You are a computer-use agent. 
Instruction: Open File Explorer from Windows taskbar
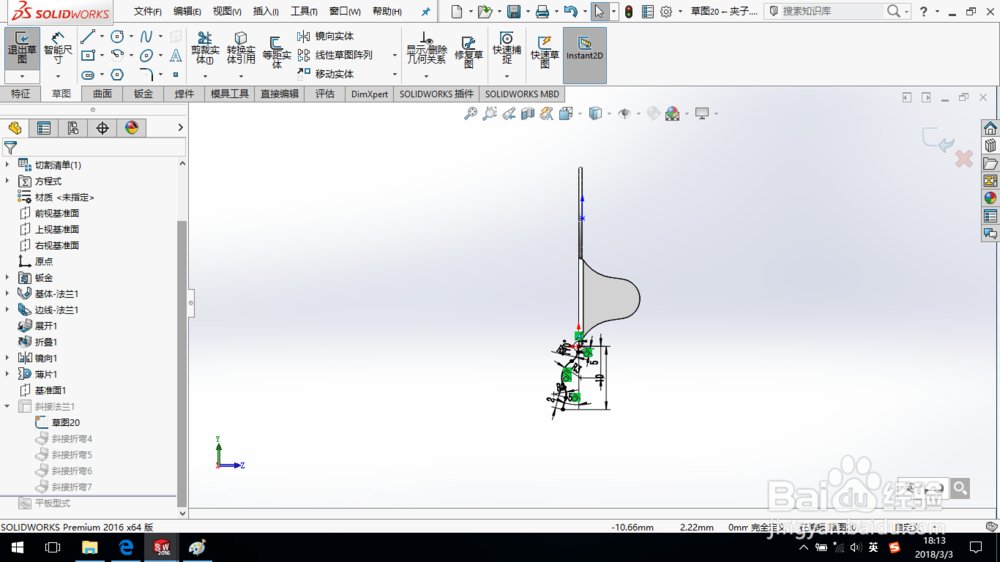click(89, 547)
